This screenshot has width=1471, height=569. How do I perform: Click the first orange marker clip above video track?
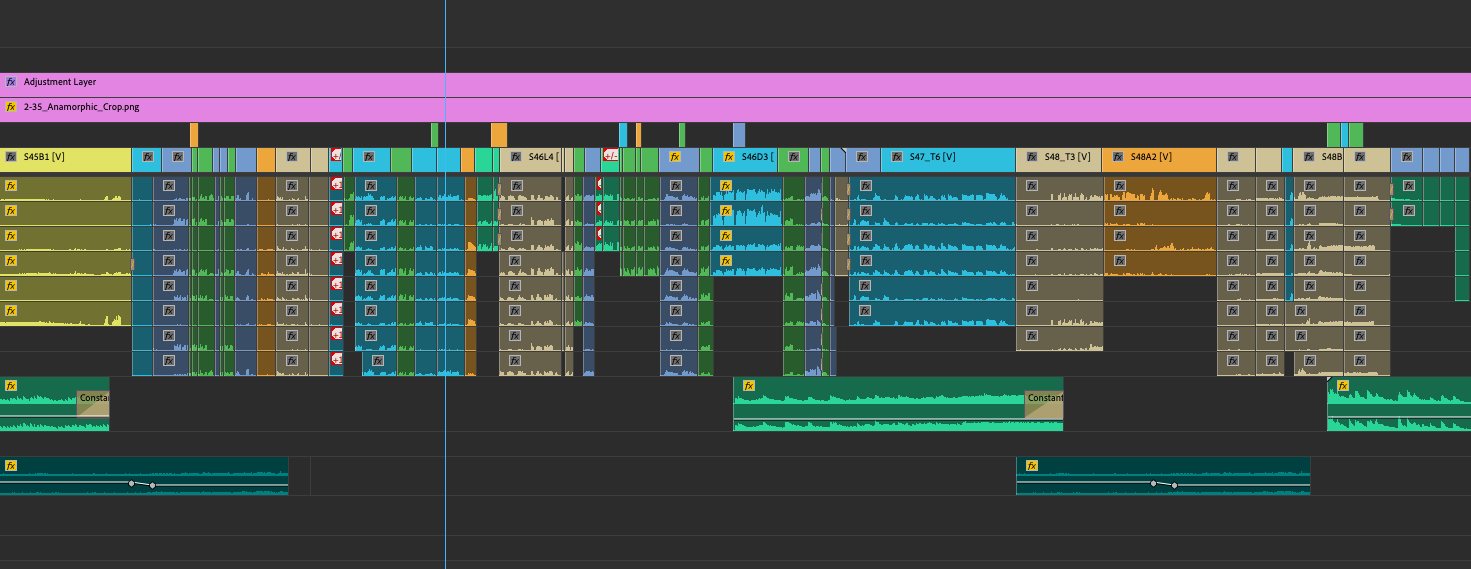coord(194,135)
